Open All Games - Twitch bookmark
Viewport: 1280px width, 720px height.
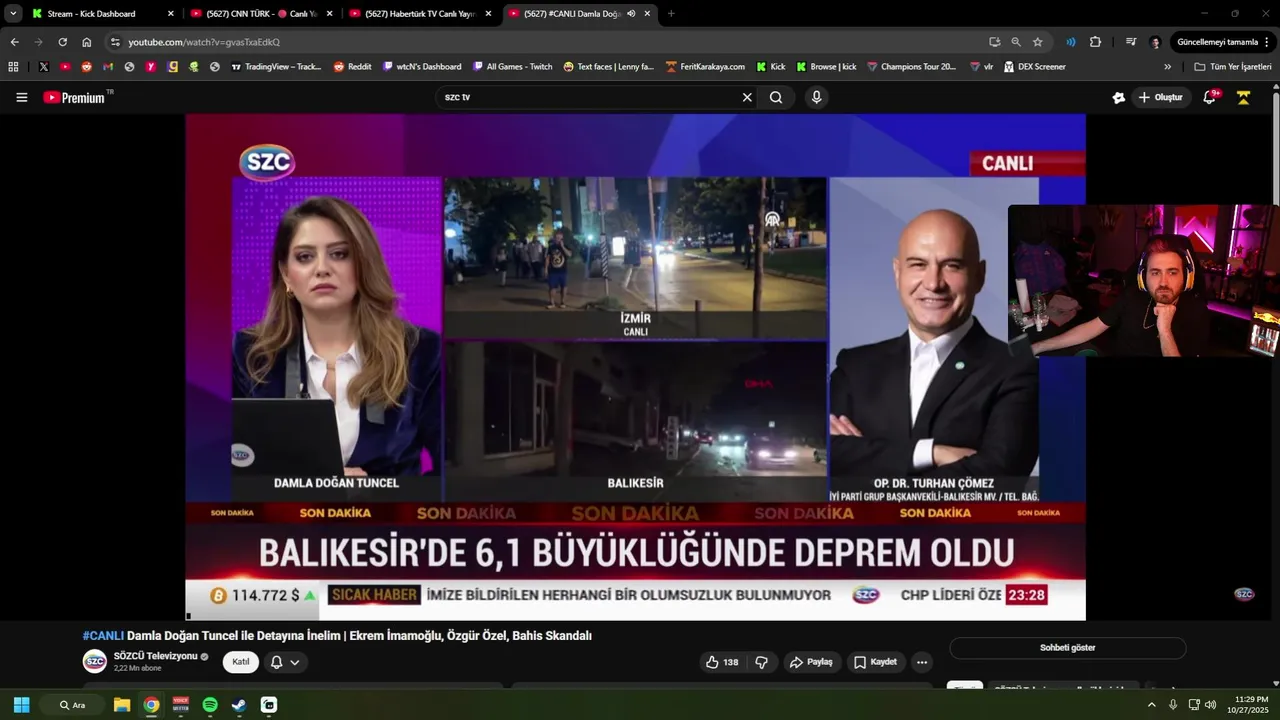(512, 67)
